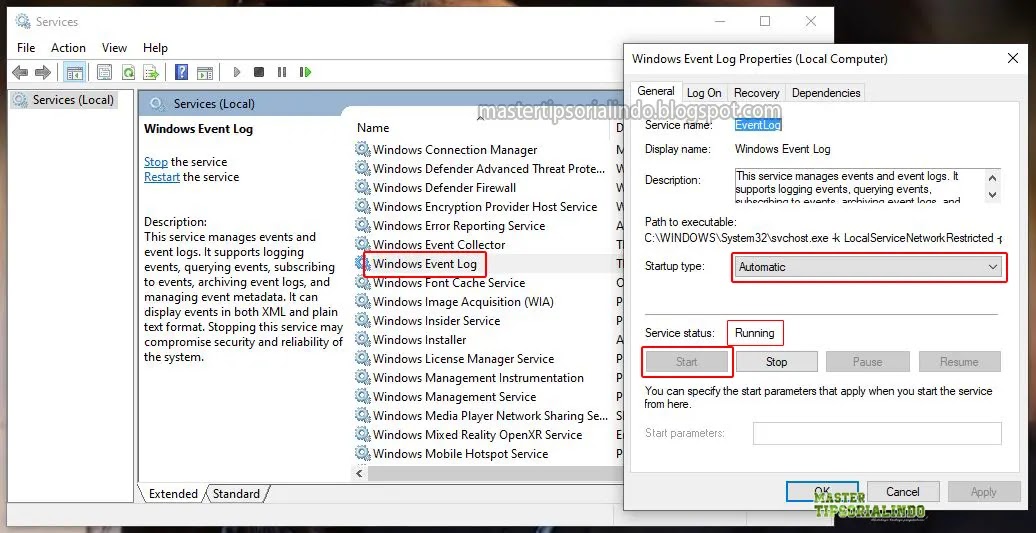
Task: Switch to the Log On tab
Action: (704, 93)
